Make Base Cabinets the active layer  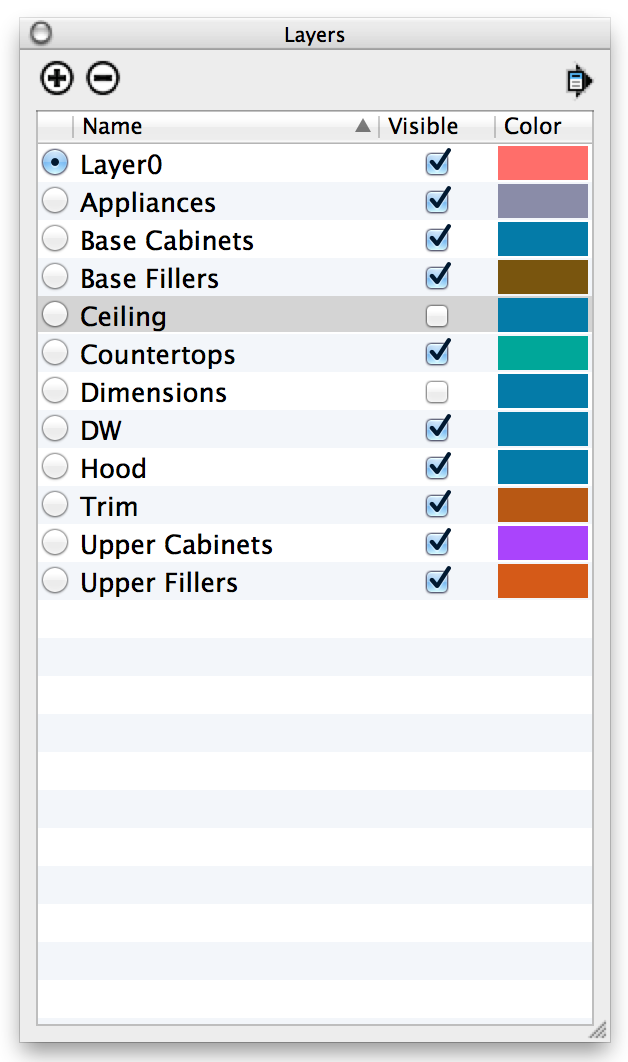[x=56, y=240]
